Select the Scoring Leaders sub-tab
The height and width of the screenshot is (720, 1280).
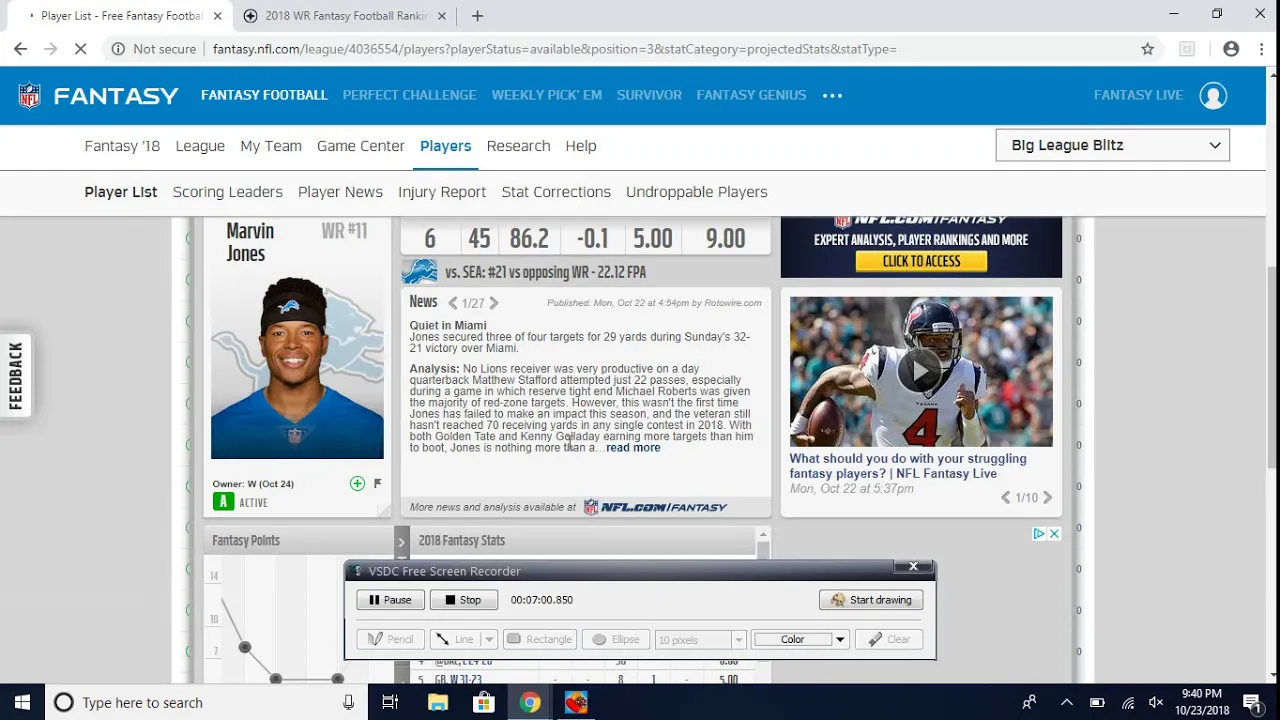[227, 192]
